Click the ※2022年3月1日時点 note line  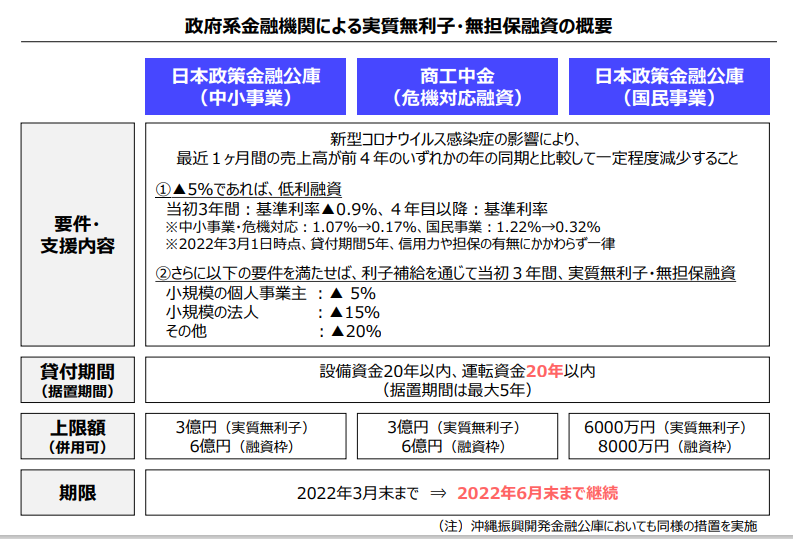point(390,243)
